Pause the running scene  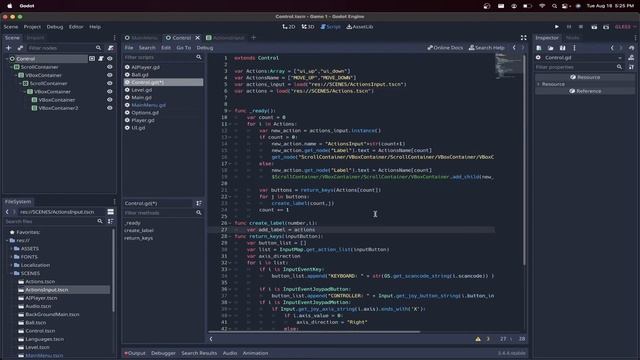click(569, 27)
